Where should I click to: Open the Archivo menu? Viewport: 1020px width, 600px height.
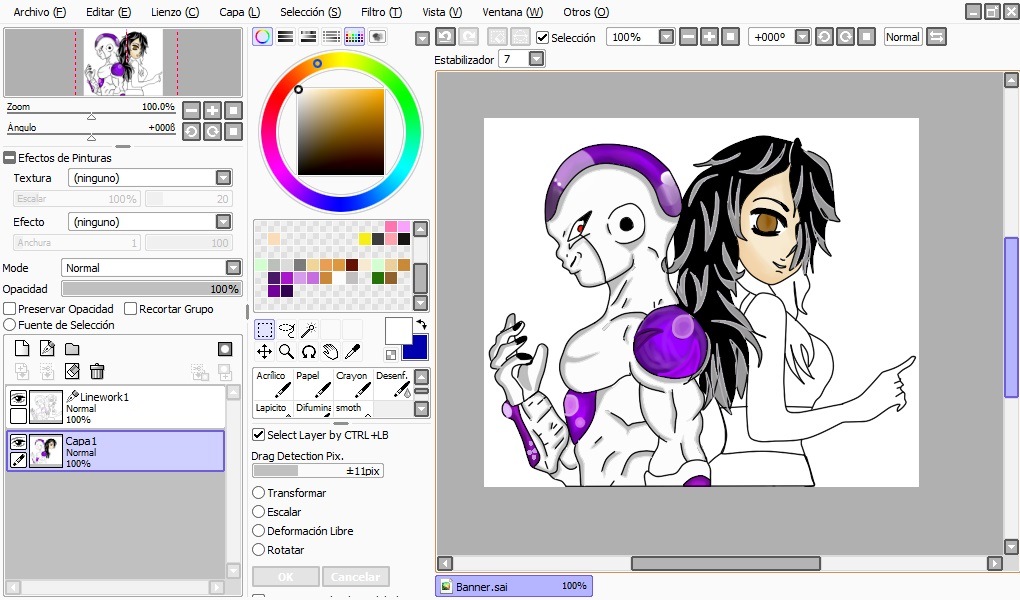[x=40, y=12]
